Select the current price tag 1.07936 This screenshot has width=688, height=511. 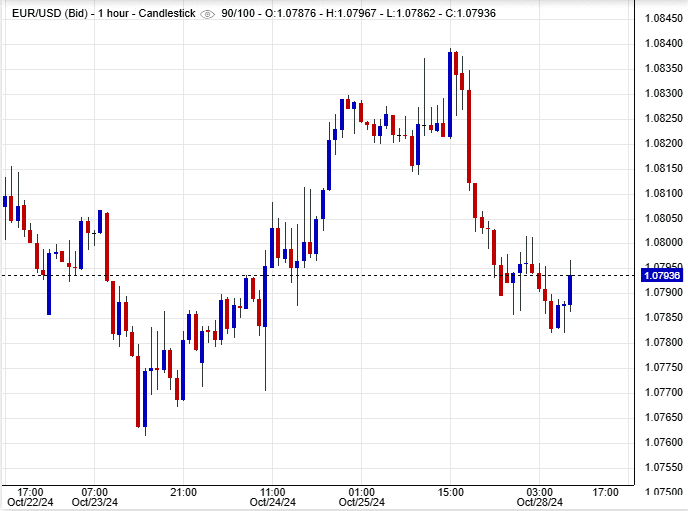point(659,275)
